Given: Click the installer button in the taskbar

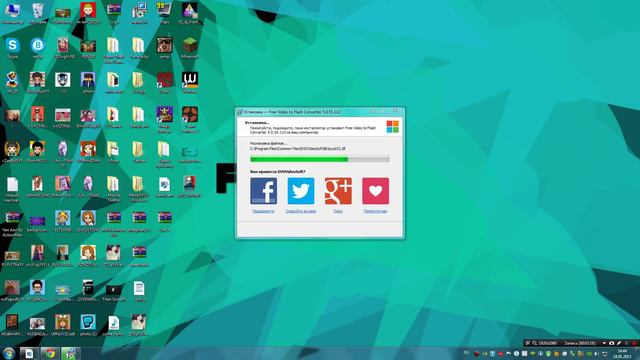Looking at the screenshot, I should [71, 353].
